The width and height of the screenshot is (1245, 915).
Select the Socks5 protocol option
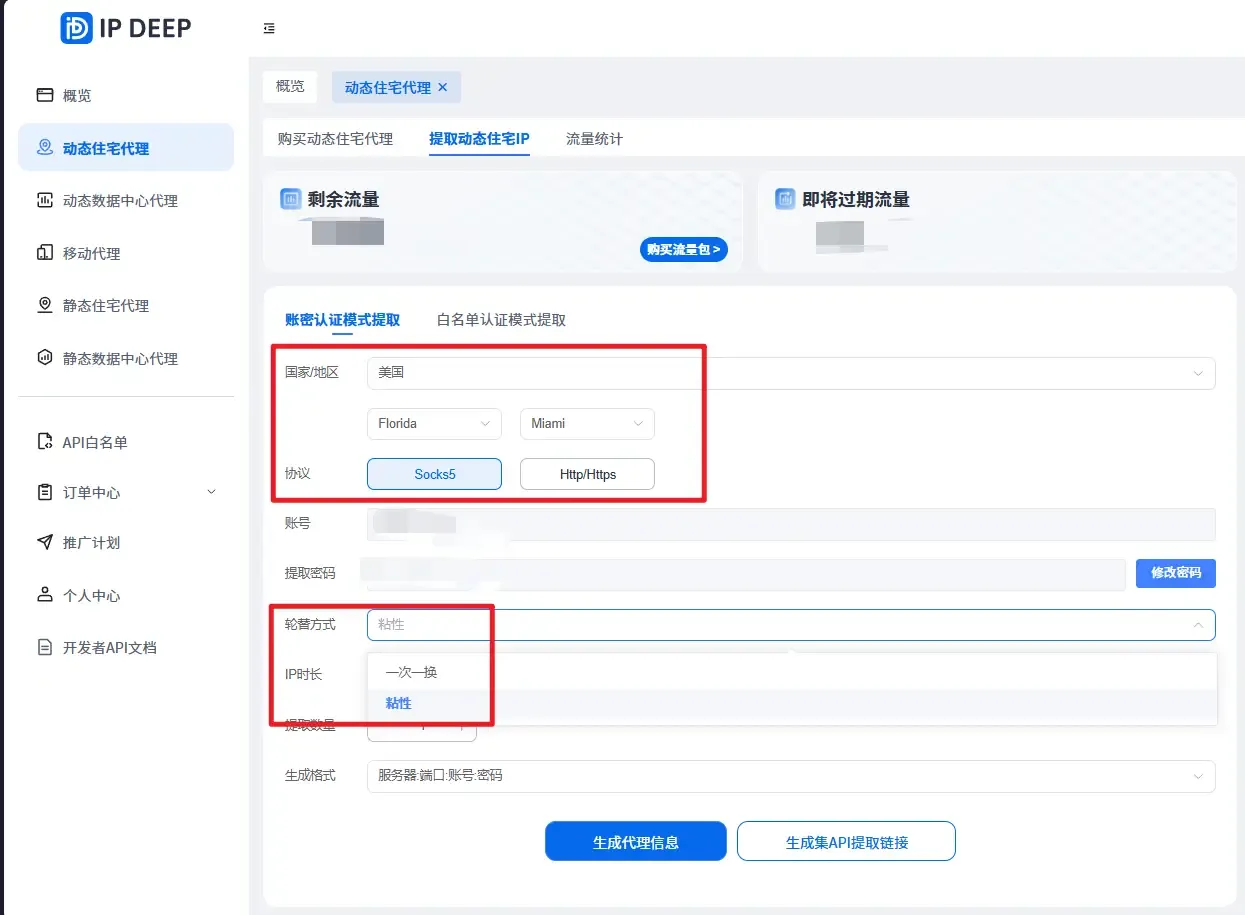coord(434,473)
